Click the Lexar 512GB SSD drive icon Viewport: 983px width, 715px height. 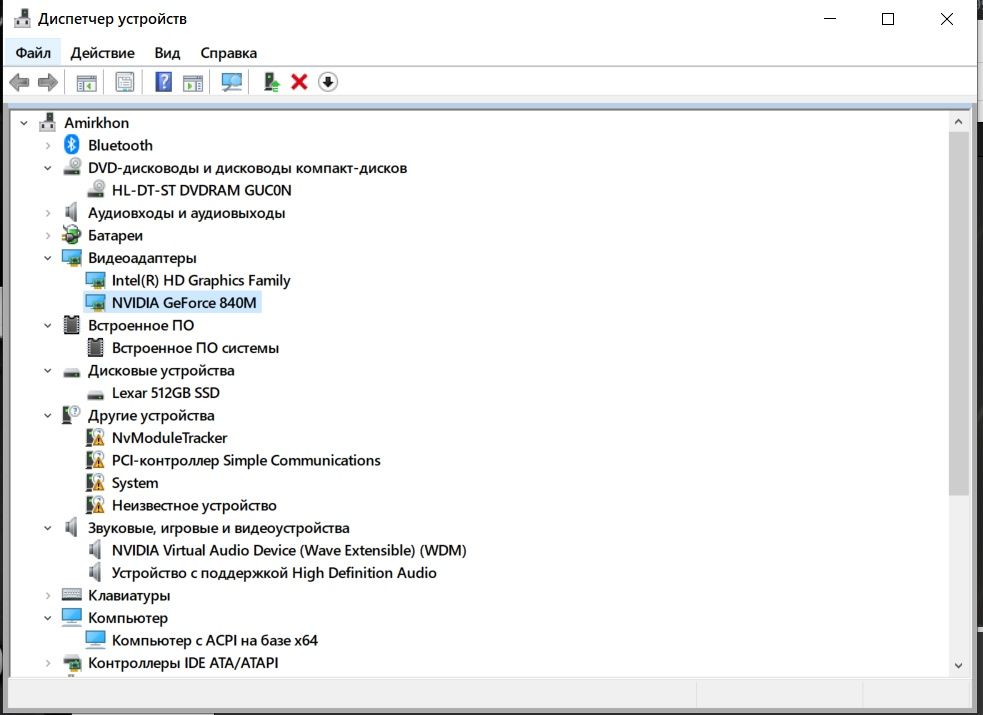(95, 394)
